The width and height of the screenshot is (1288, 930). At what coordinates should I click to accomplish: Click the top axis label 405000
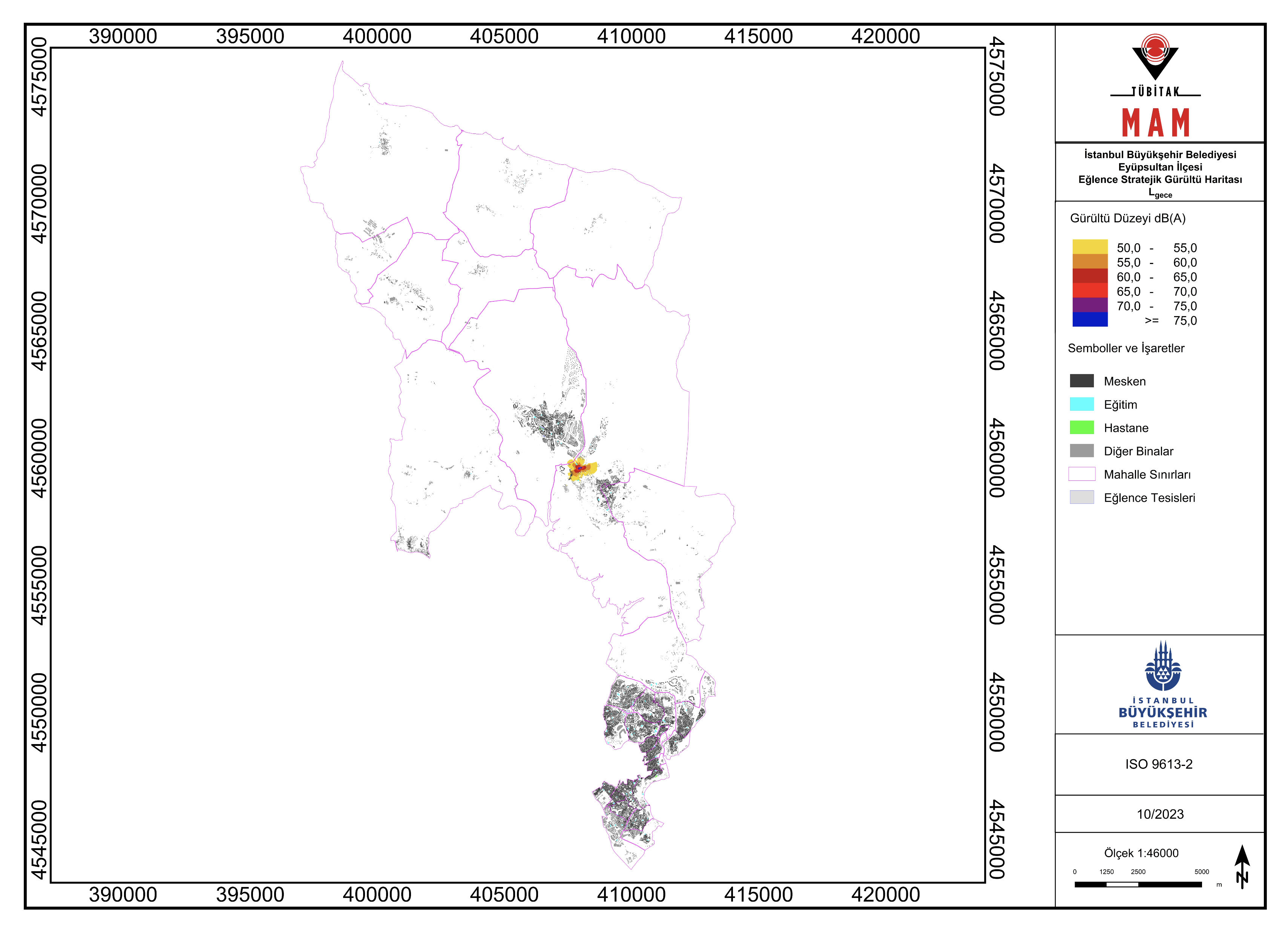(x=504, y=36)
